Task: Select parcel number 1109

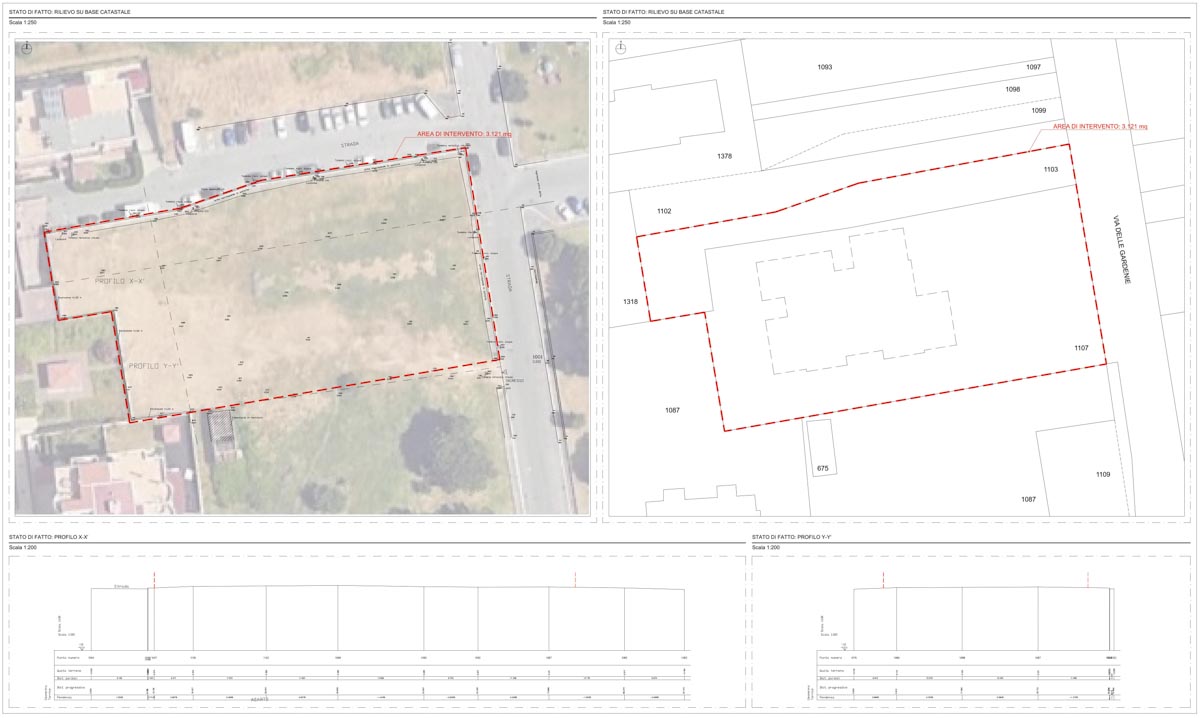Action: [x=1102, y=474]
